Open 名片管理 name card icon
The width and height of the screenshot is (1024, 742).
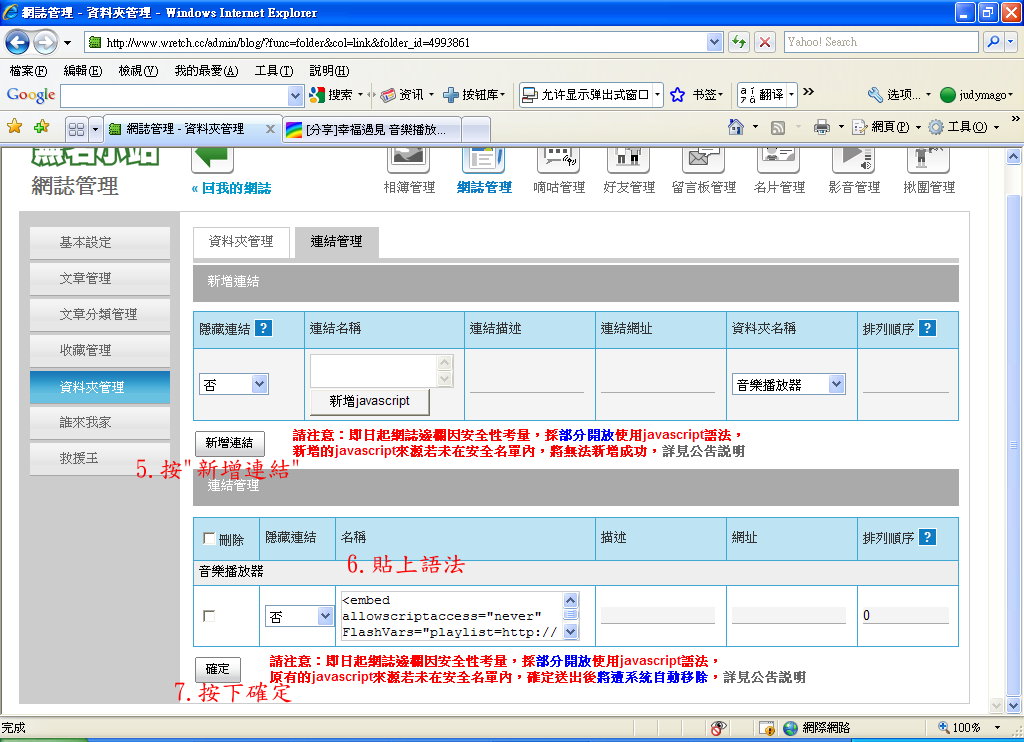point(778,160)
